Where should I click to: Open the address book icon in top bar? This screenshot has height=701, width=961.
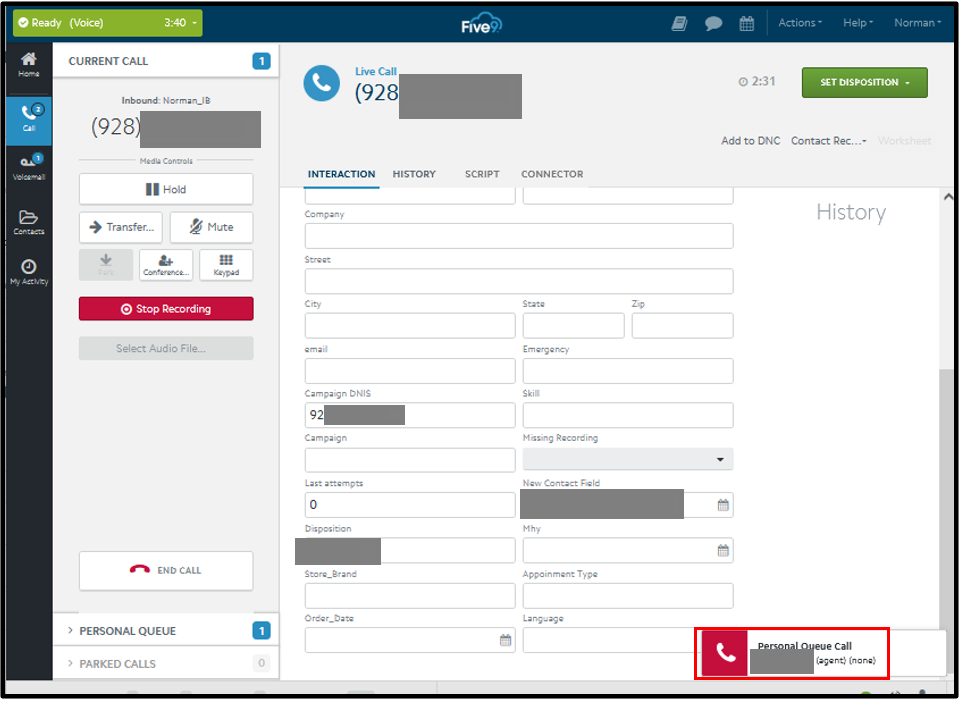coord(678,23)
